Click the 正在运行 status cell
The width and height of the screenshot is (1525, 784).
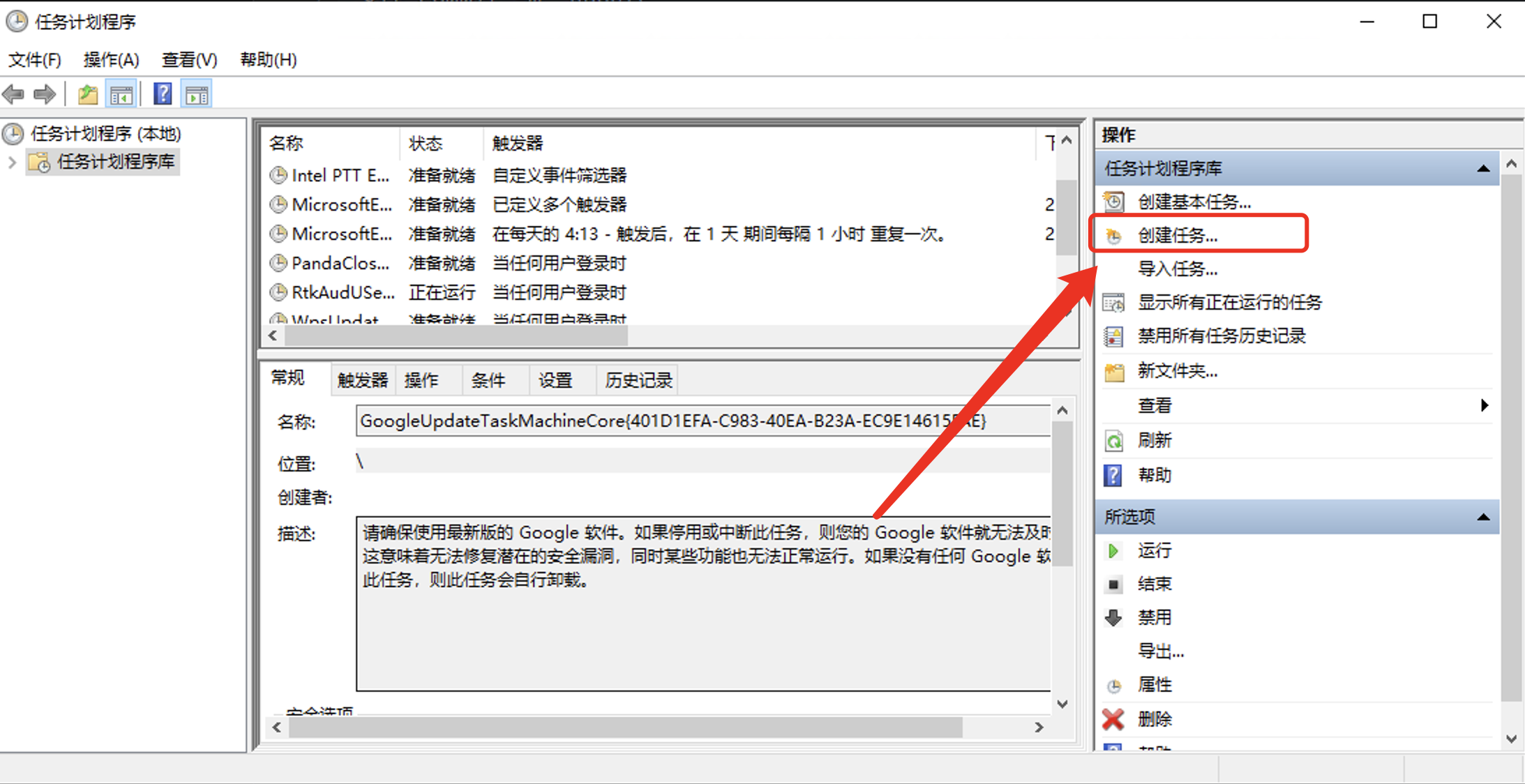tap(442, 292)
